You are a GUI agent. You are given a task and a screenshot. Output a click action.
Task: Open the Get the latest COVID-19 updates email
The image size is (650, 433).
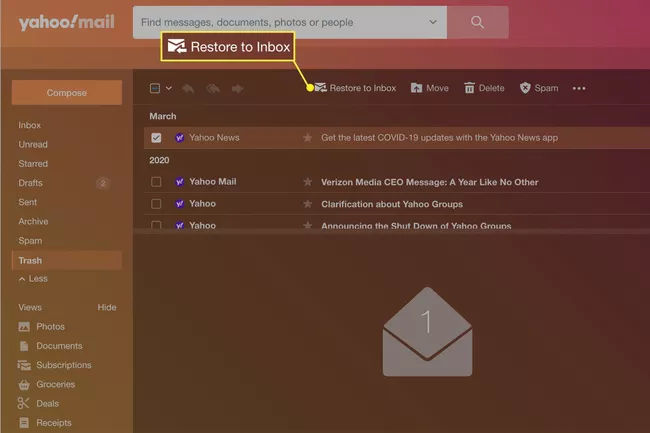point(439,138)
